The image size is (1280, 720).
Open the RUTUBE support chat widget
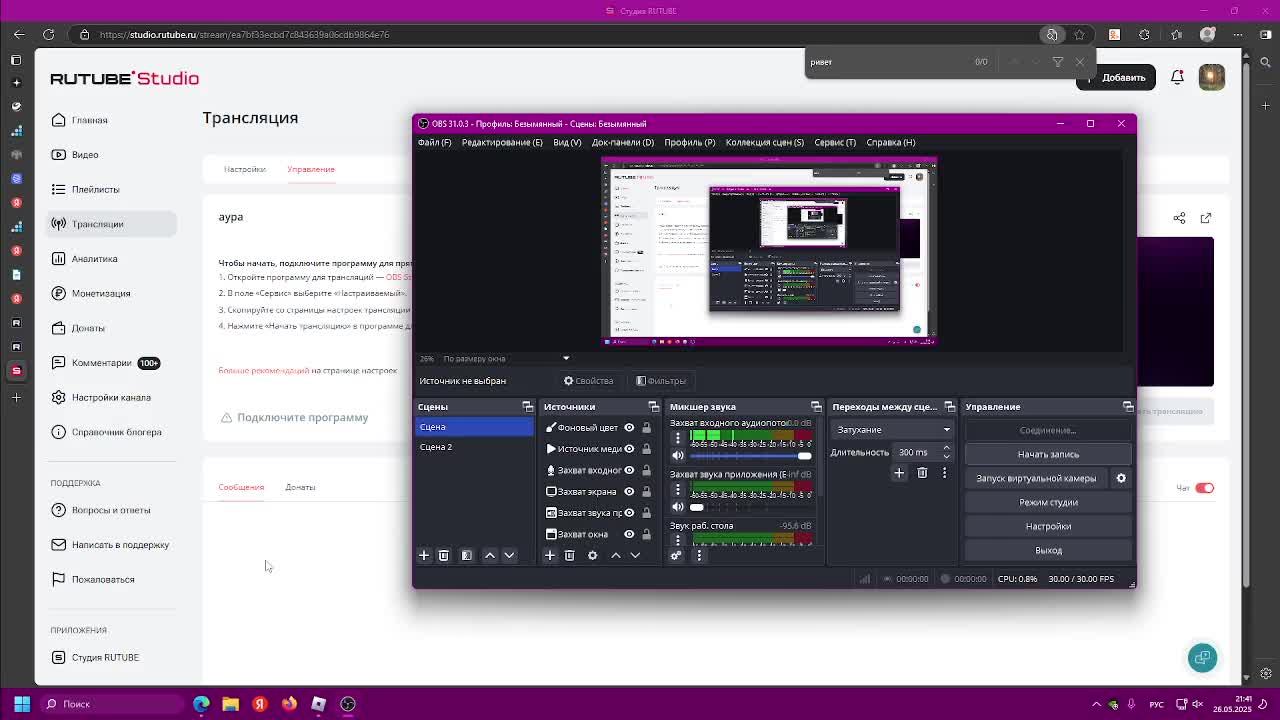1203,657
